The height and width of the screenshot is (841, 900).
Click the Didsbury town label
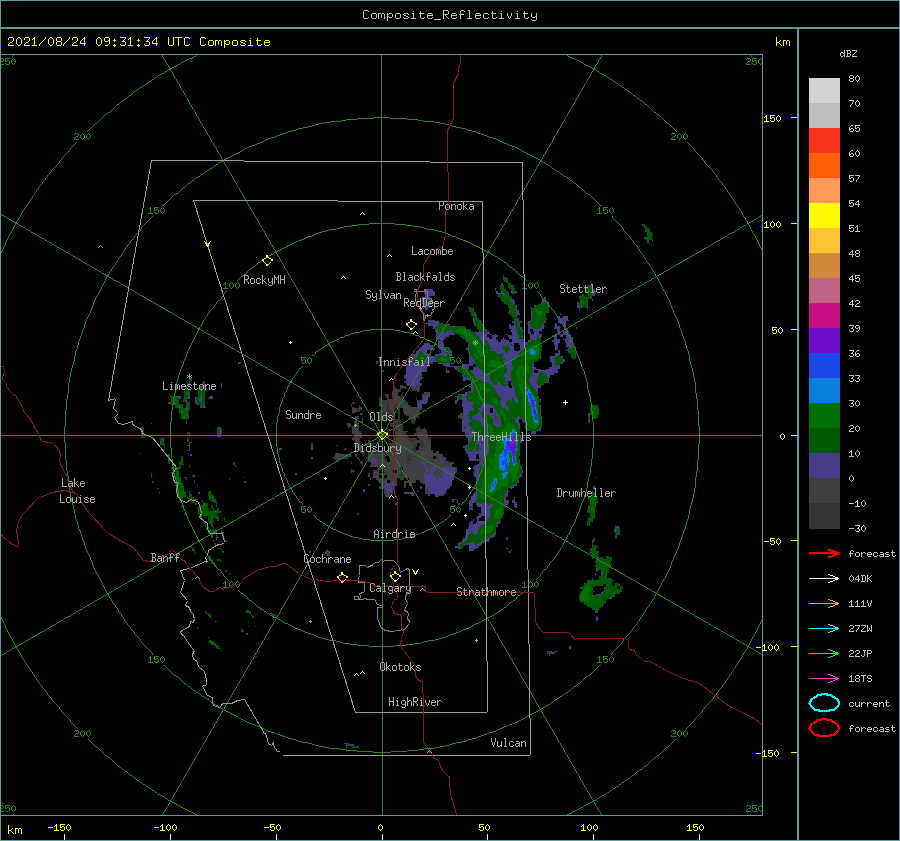(378, 448)
